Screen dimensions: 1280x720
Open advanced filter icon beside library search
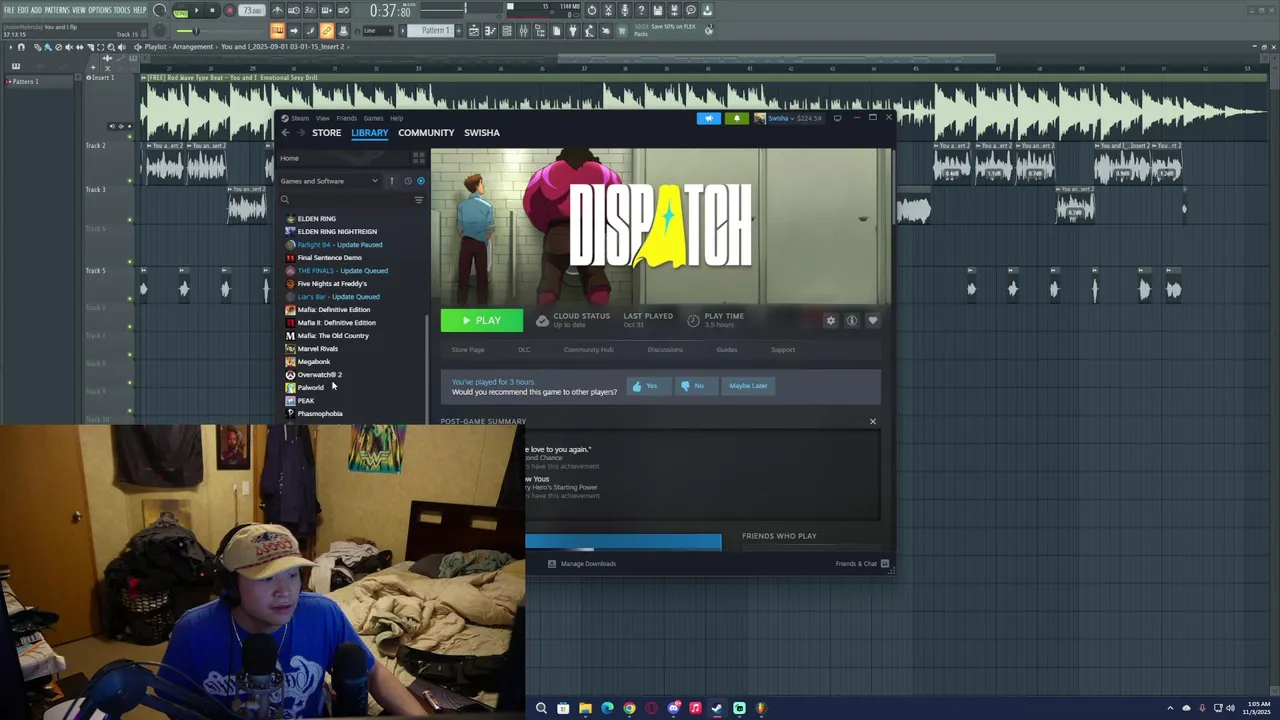pyautogui.click(x=419, y=200)
